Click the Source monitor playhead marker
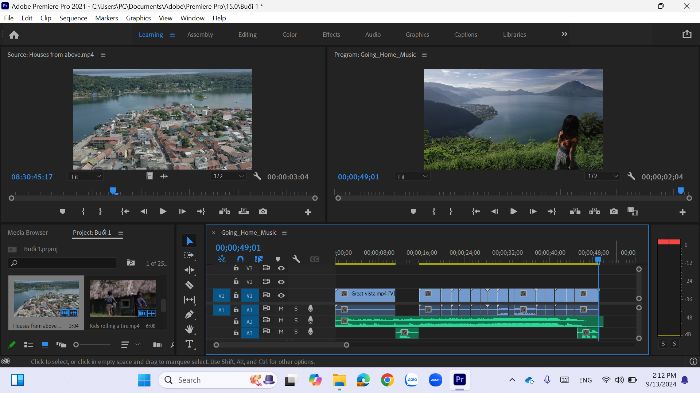Image resolution: width=700 pixels, height=393 pixels. coord(114,191)
